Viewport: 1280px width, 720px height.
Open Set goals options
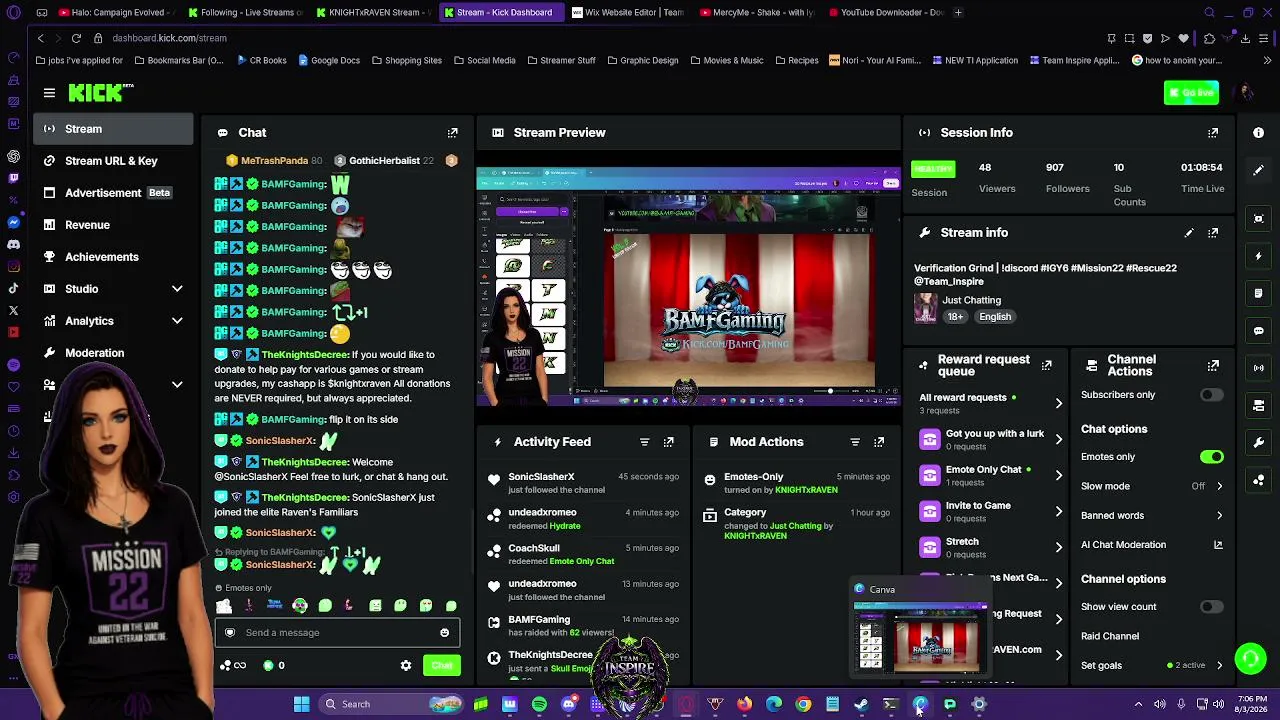1152,666
